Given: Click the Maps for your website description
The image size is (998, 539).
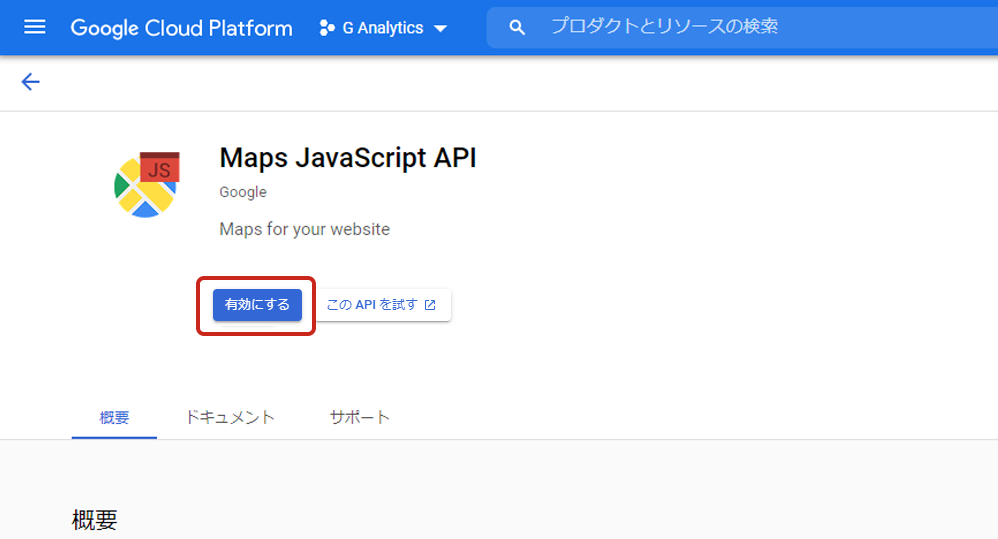Looking at the screenshot, I should click(304, 229).
